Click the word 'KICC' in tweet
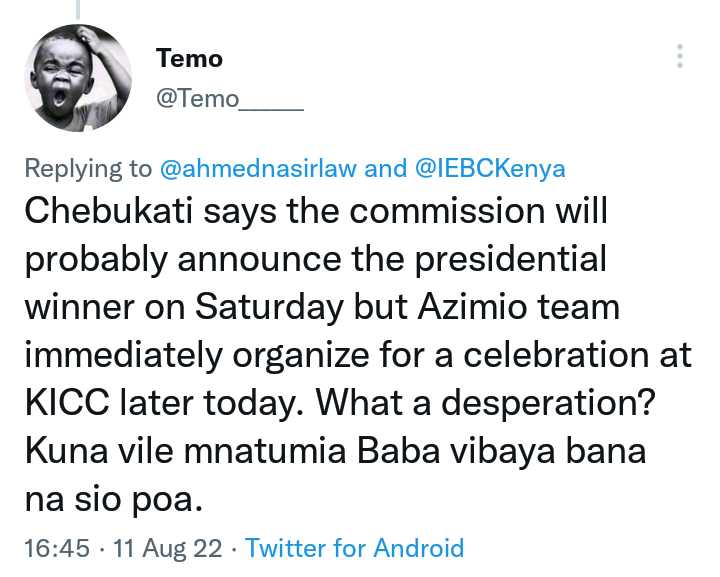Image resolution: width=720 pixels, height=577 pixels. pyautogui.click(x=67, y=403)
